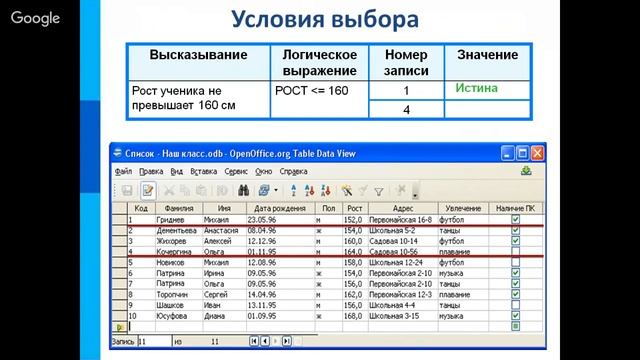Image resolution: width=640 pixels, height=360 pixels.
Task: Maximize the Table Data View window
Action: [x=522, y=153]
